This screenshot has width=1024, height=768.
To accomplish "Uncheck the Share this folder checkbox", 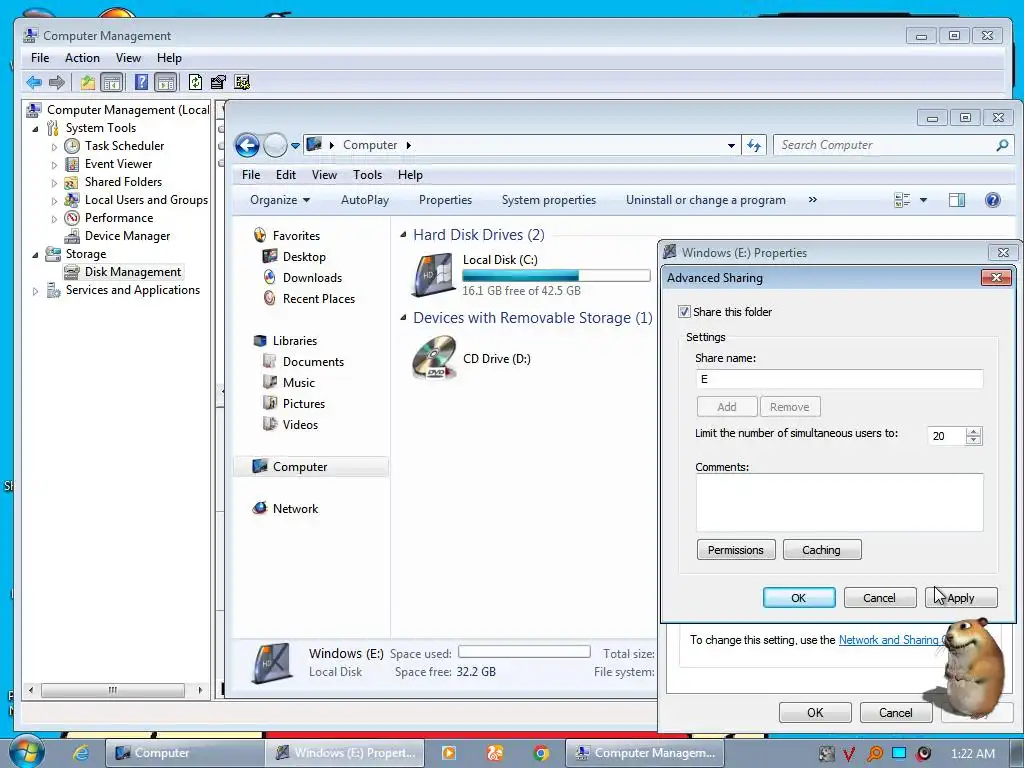I will (684, 312).
